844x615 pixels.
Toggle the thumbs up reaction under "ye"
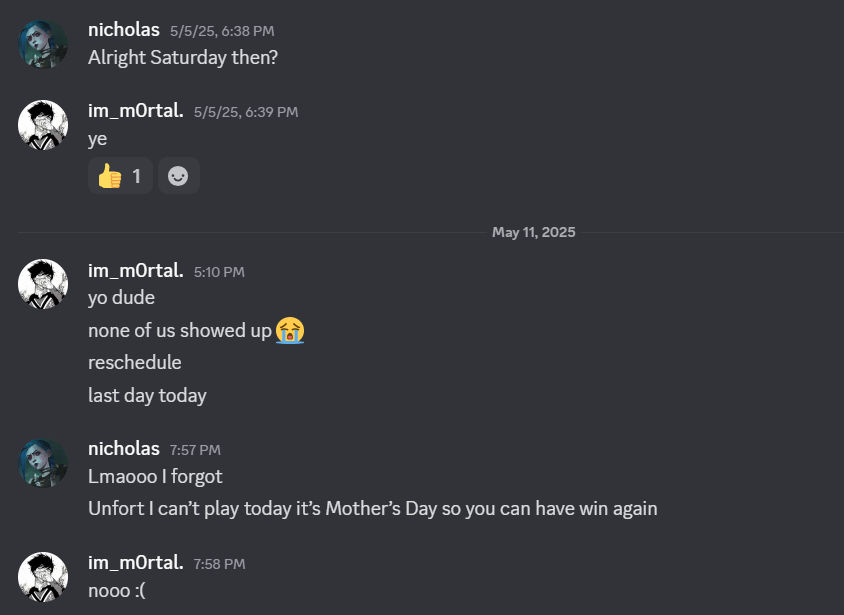[x=120, y=176]
